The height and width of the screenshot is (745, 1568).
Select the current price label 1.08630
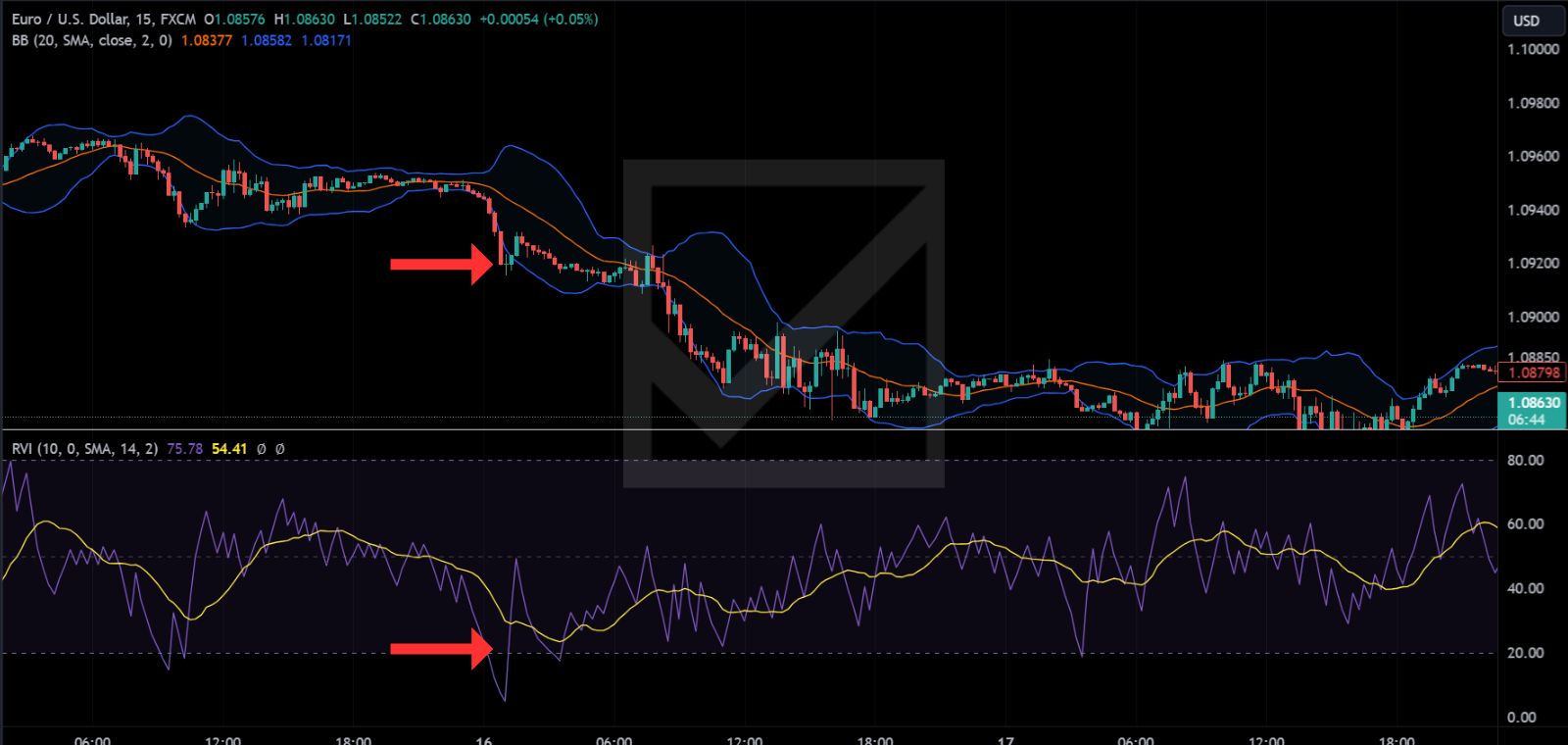[1535, 403]
